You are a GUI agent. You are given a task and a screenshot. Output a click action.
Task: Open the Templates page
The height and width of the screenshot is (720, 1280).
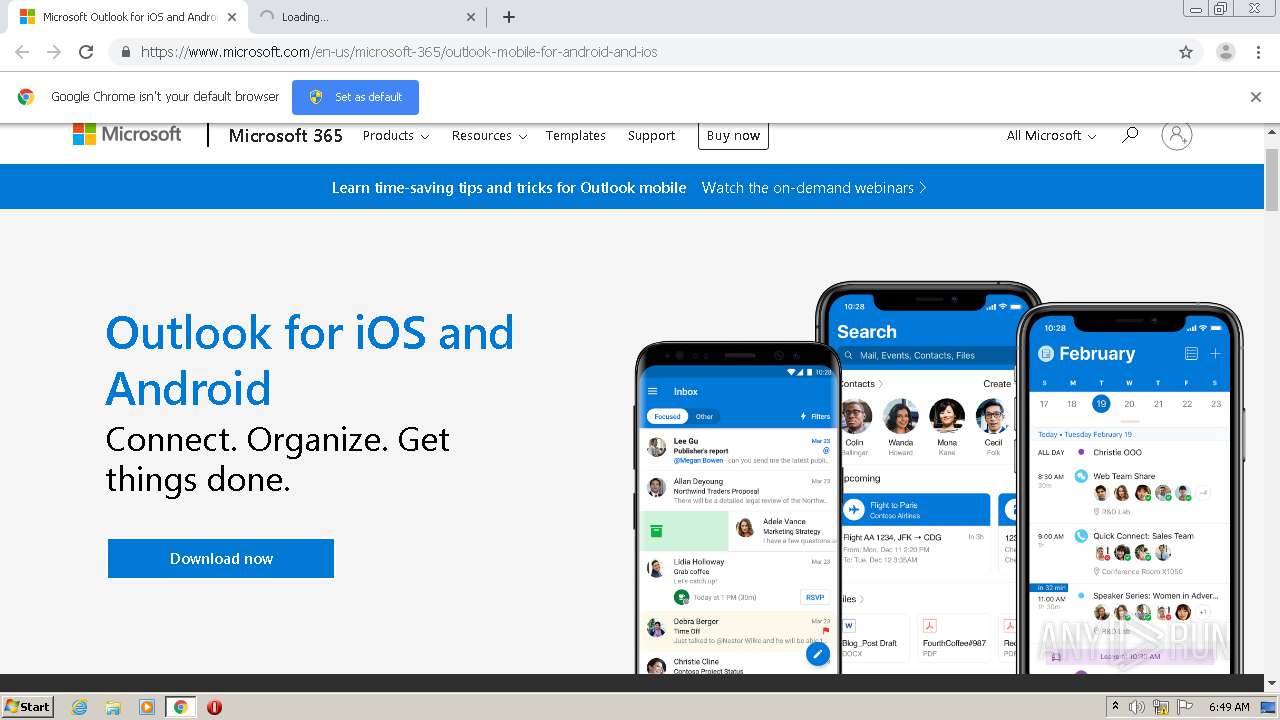[x=575, y=135]
